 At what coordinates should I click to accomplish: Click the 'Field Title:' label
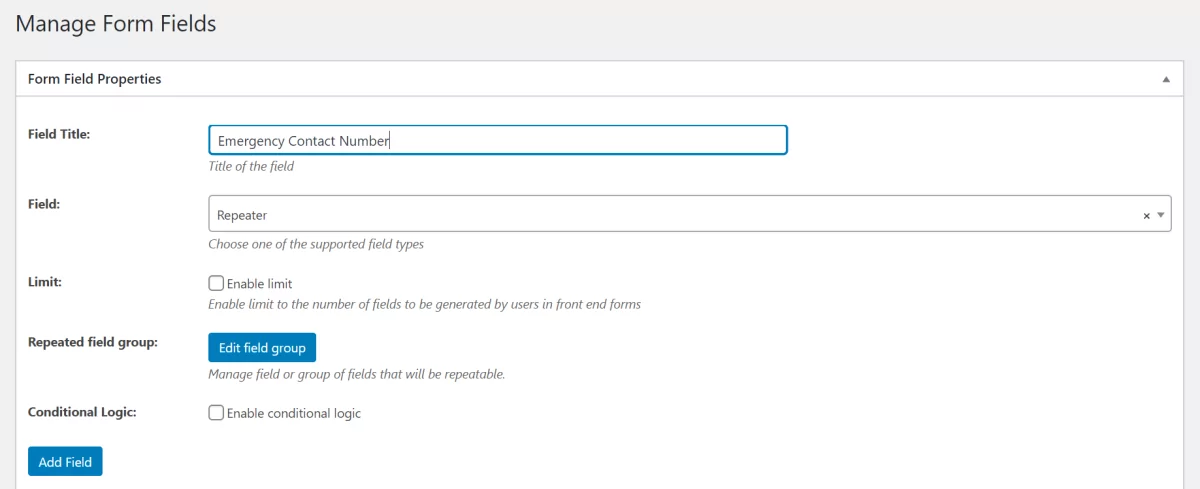(59, 133)
